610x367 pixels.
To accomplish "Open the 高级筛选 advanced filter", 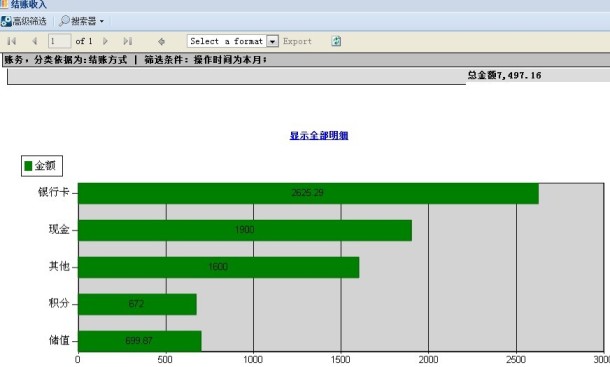I will click(24, 21).
